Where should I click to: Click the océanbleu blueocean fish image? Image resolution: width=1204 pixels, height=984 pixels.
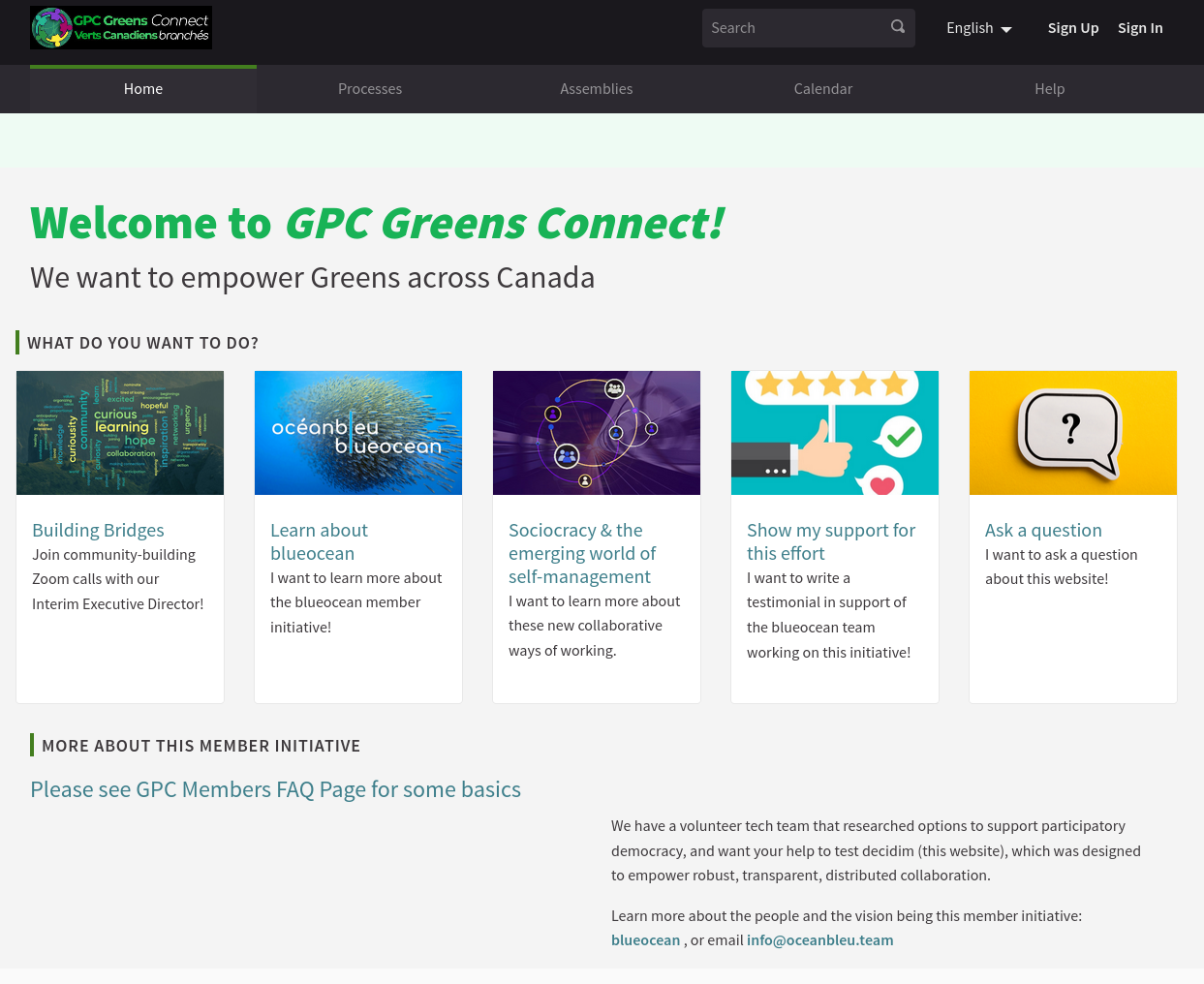(x=358, y=433)
